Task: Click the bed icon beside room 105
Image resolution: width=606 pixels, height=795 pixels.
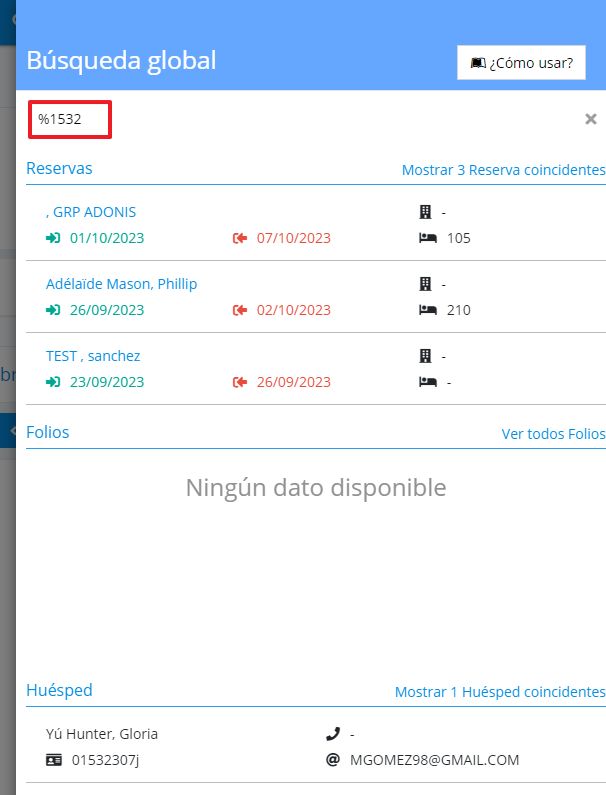Action: (427, 238)
